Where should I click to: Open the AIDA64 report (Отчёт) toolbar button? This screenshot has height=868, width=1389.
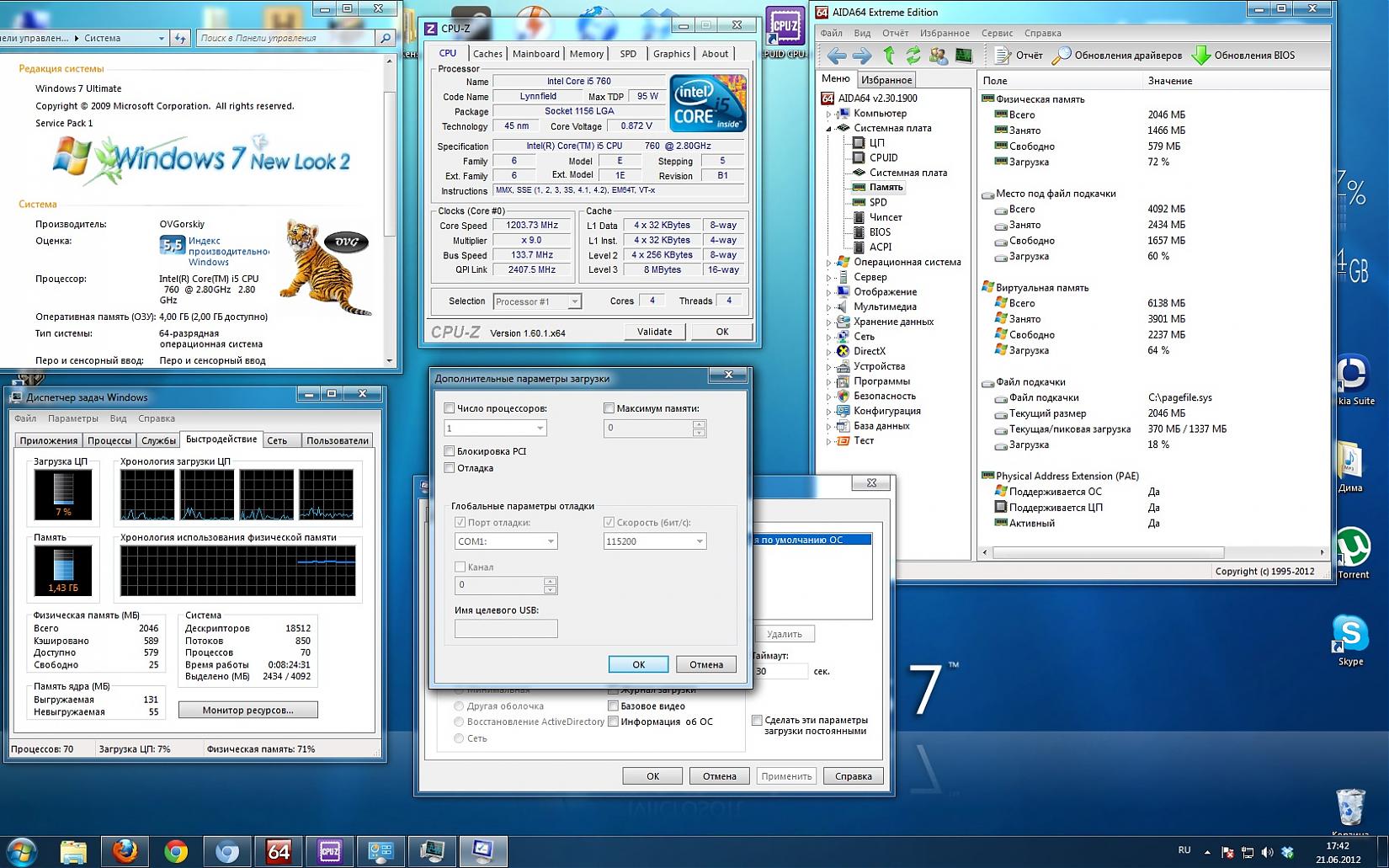click(1018, 56)
